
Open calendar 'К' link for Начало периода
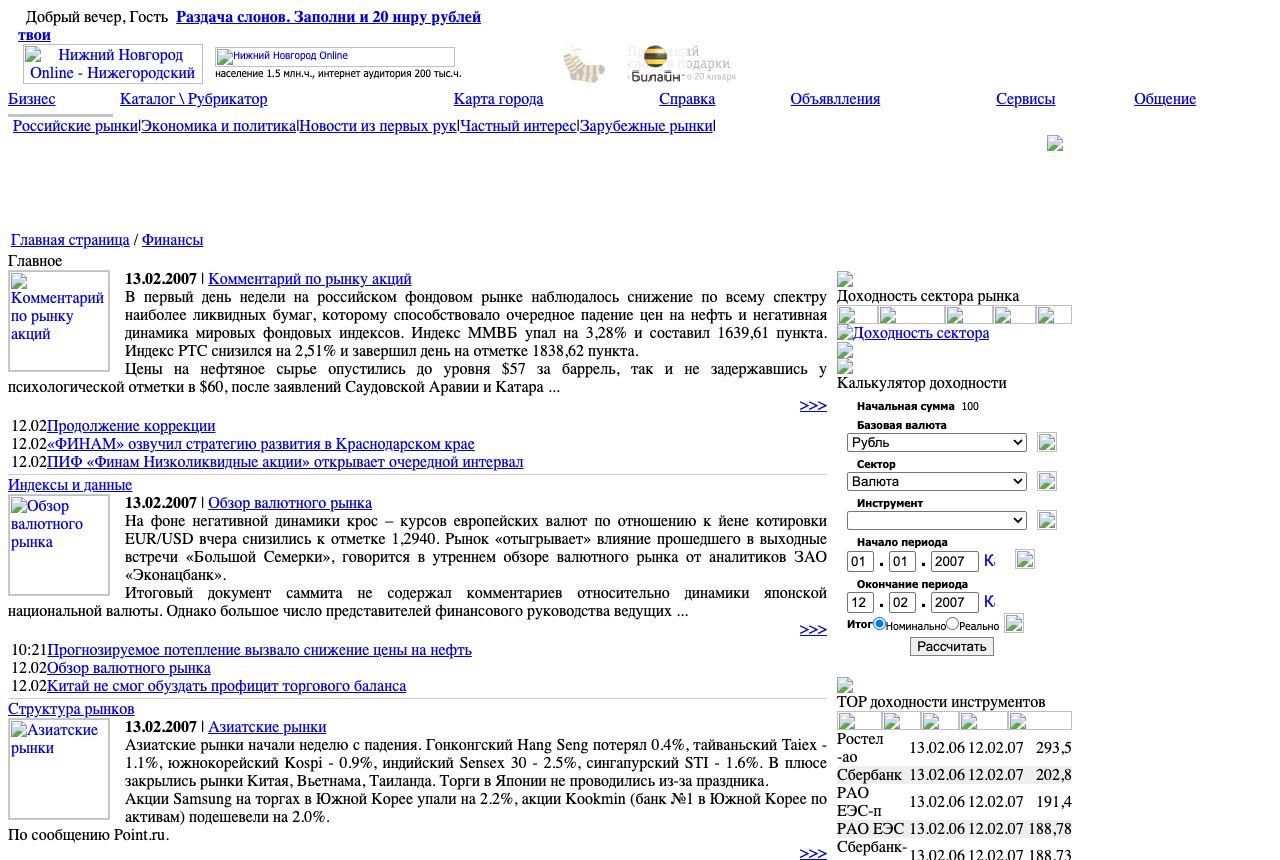pos(989,561)
